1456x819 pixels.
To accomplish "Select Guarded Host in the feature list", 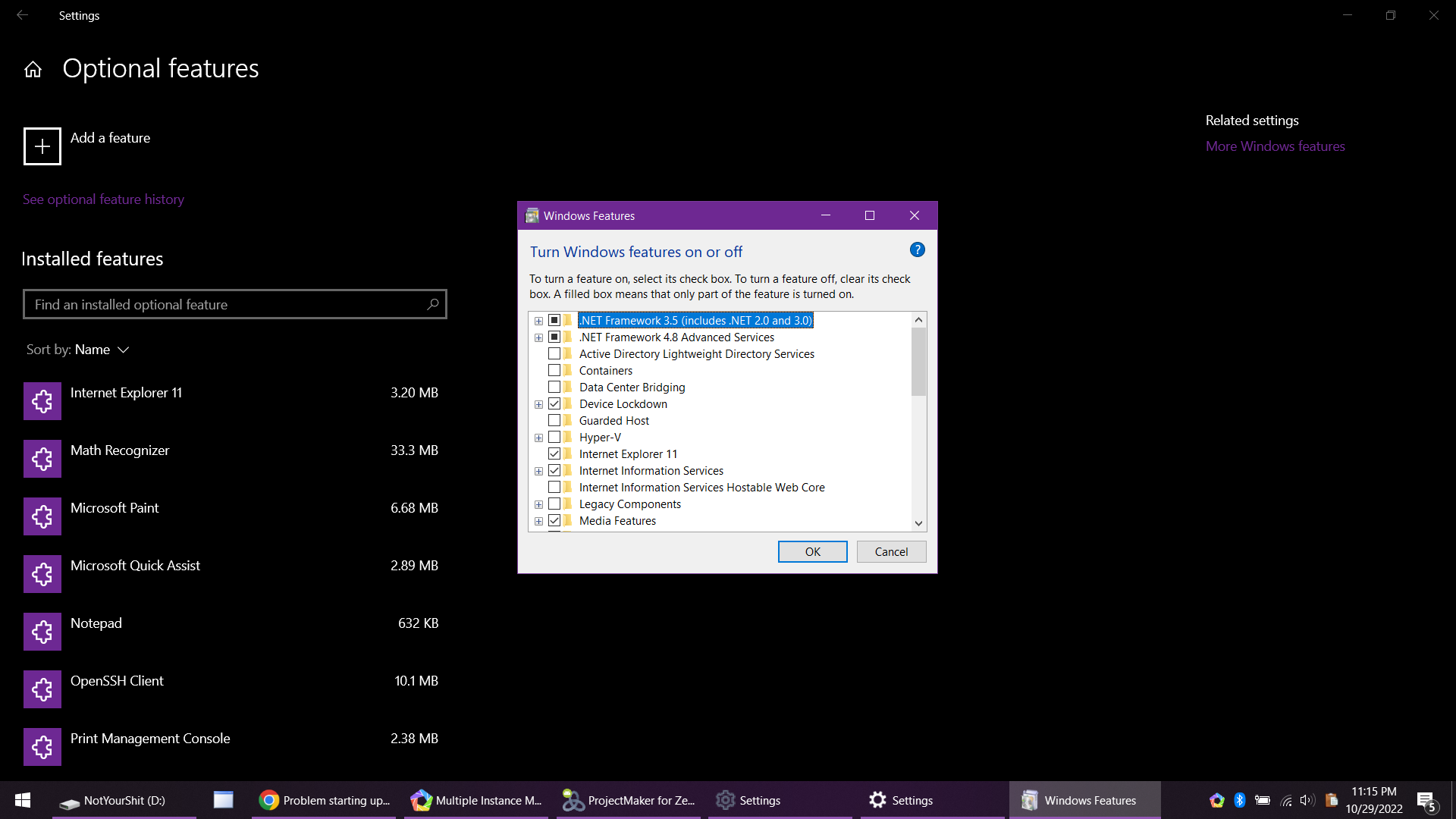I will (x=613, y=421).
